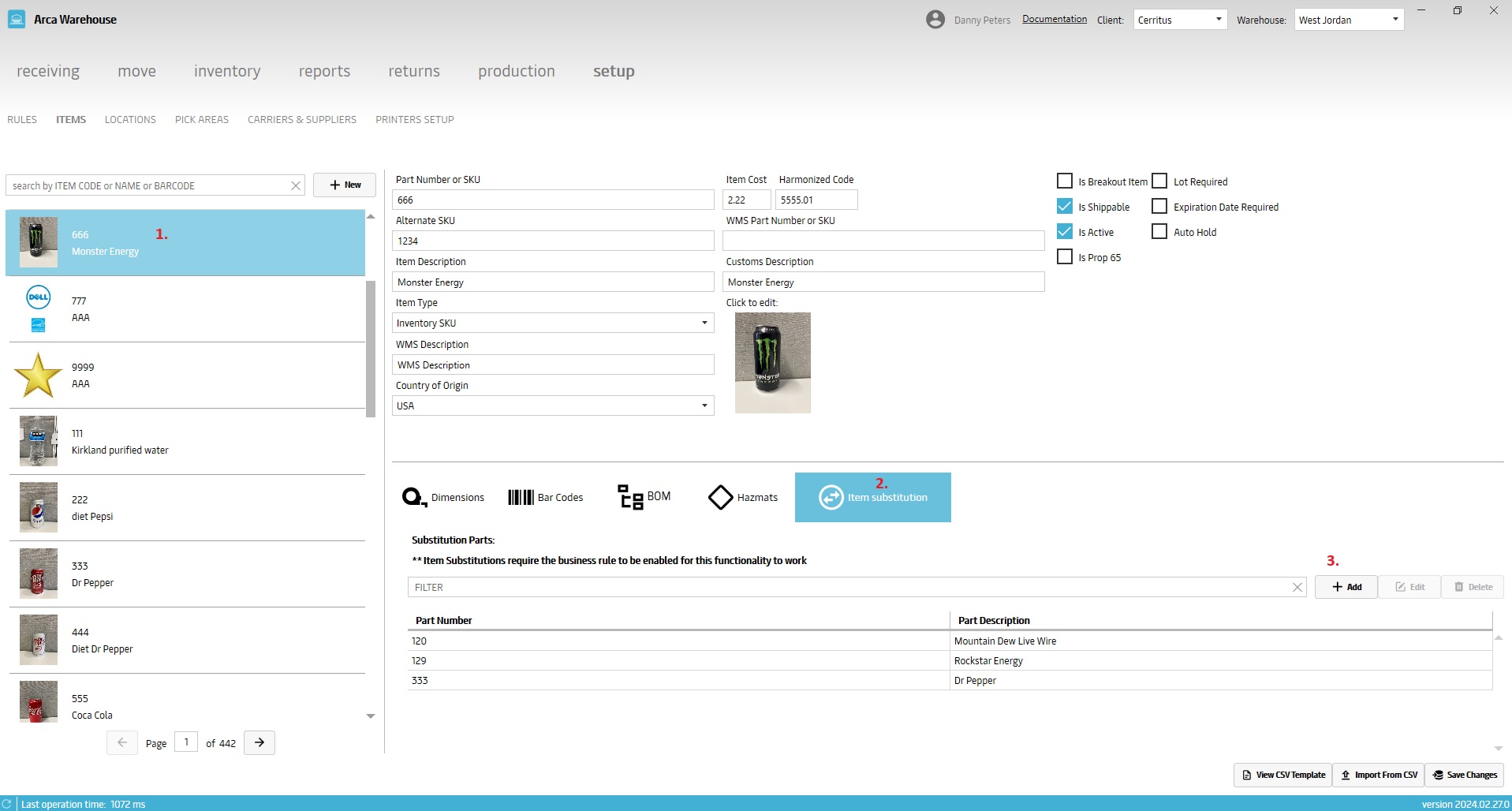This screenshot has width=1512, height=811.
Task: Click the refresh icon in status bar
Action: coord(7,804)
